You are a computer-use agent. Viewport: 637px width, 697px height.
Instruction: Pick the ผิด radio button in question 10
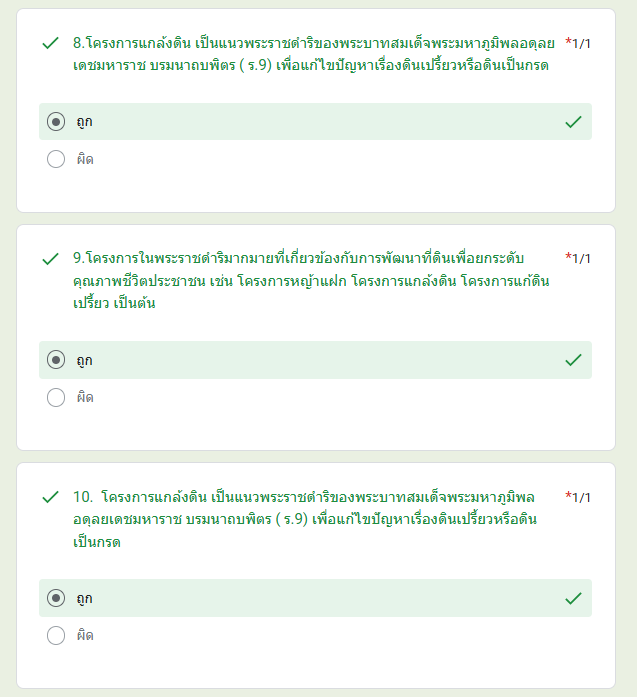point(56,635)
